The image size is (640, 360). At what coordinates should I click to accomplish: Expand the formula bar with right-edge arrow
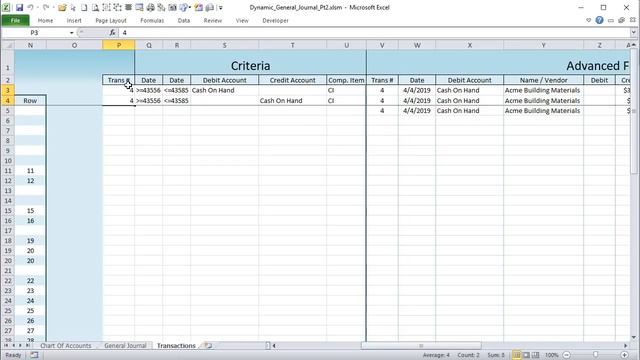tap(633, 33)
